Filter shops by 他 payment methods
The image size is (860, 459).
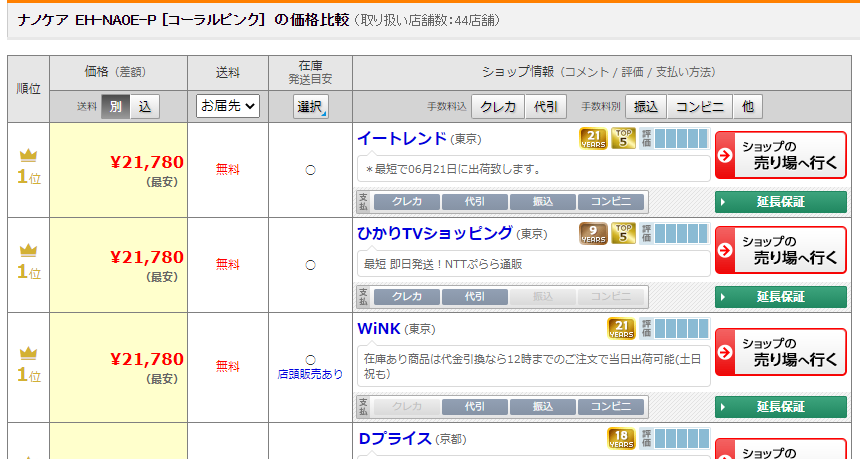748,106
